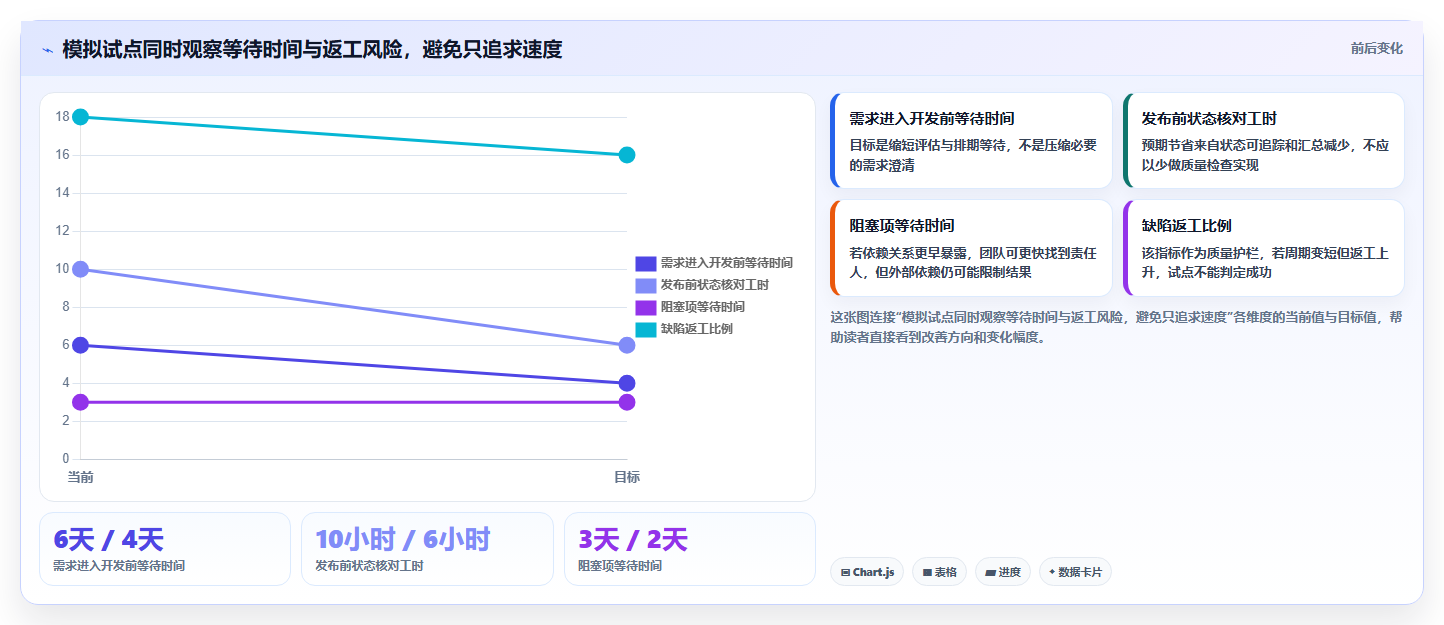
Task: Hide the 需求进入开发前等待时间 series via legend text
Action: click(x=727, y=263)
